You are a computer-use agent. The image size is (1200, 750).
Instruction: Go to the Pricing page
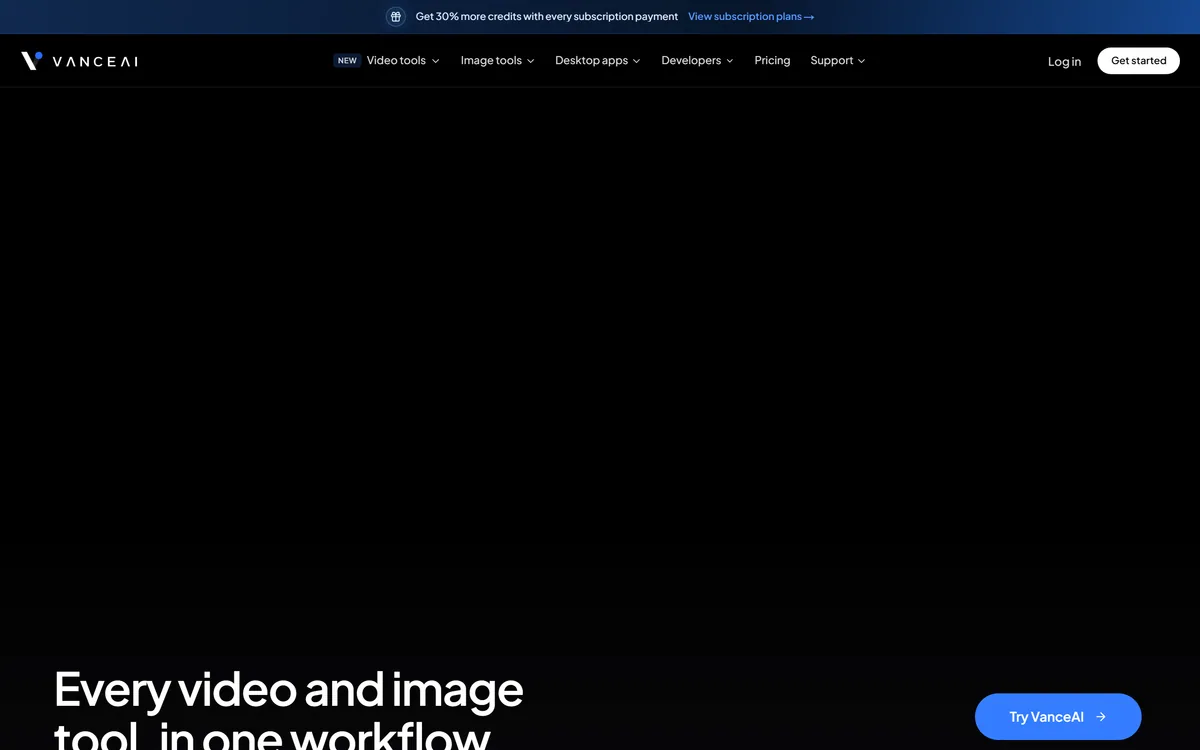(x=772, y=61)
